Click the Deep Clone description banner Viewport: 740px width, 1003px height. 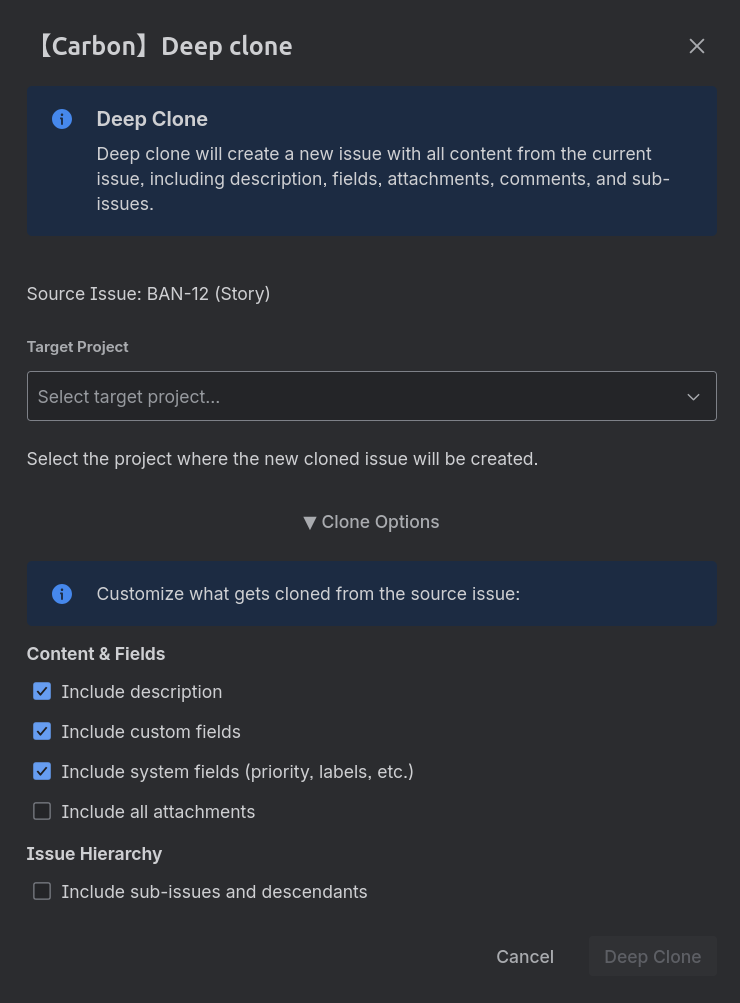pyautogui.click(x=372, y=160)
